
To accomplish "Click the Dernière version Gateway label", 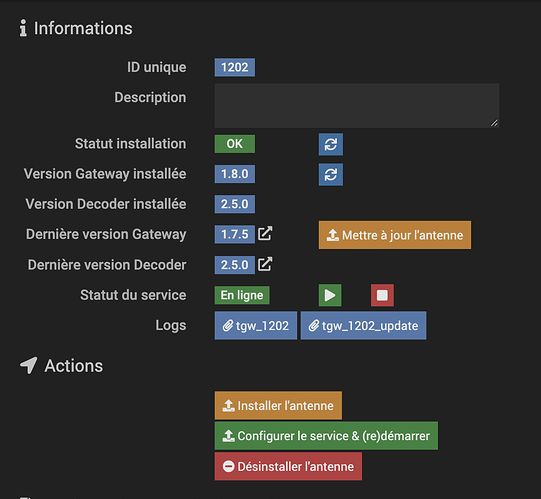I will coord(106,234).
